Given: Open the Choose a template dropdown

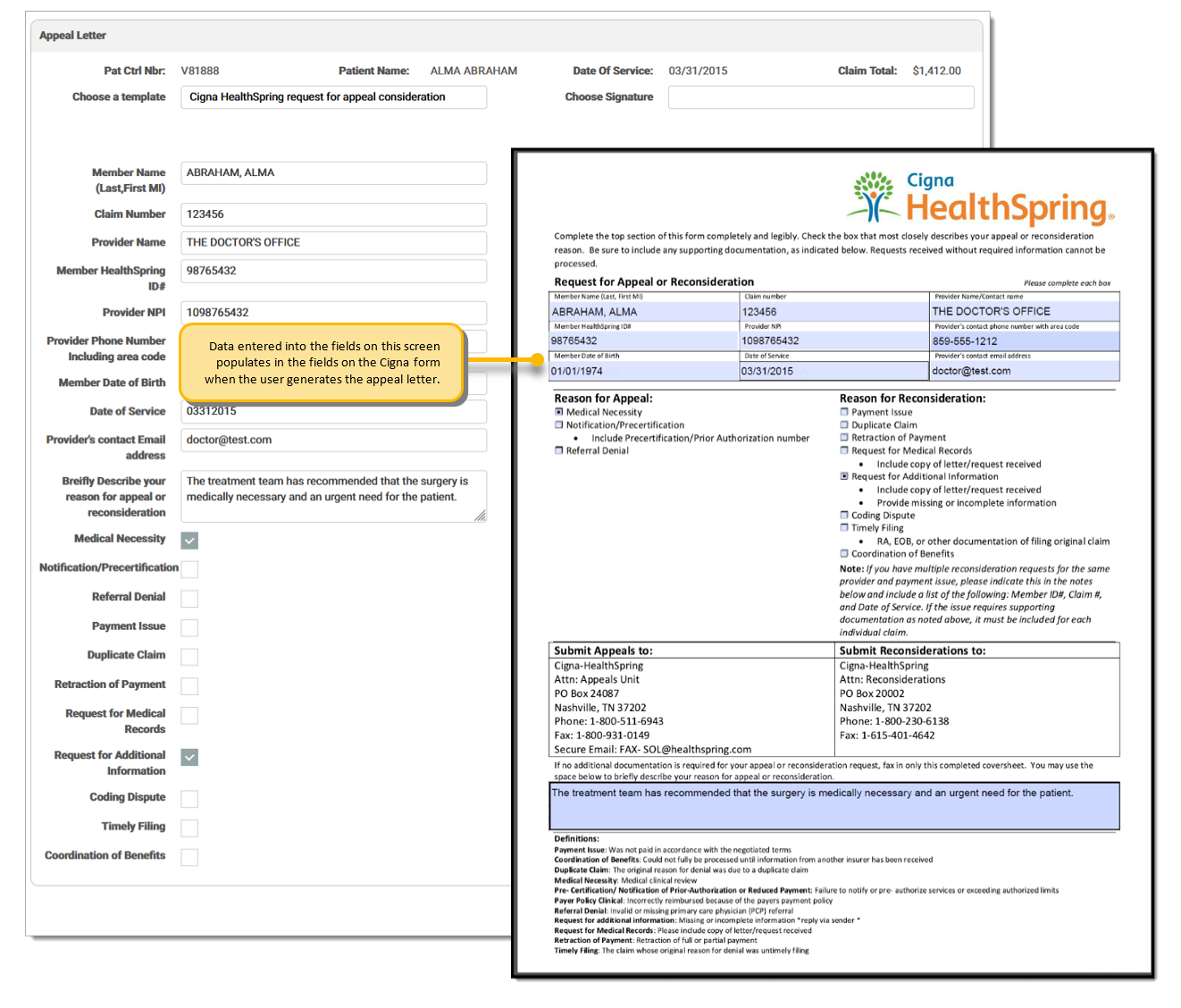Looking at the screenshot, I should pos(333,97).
